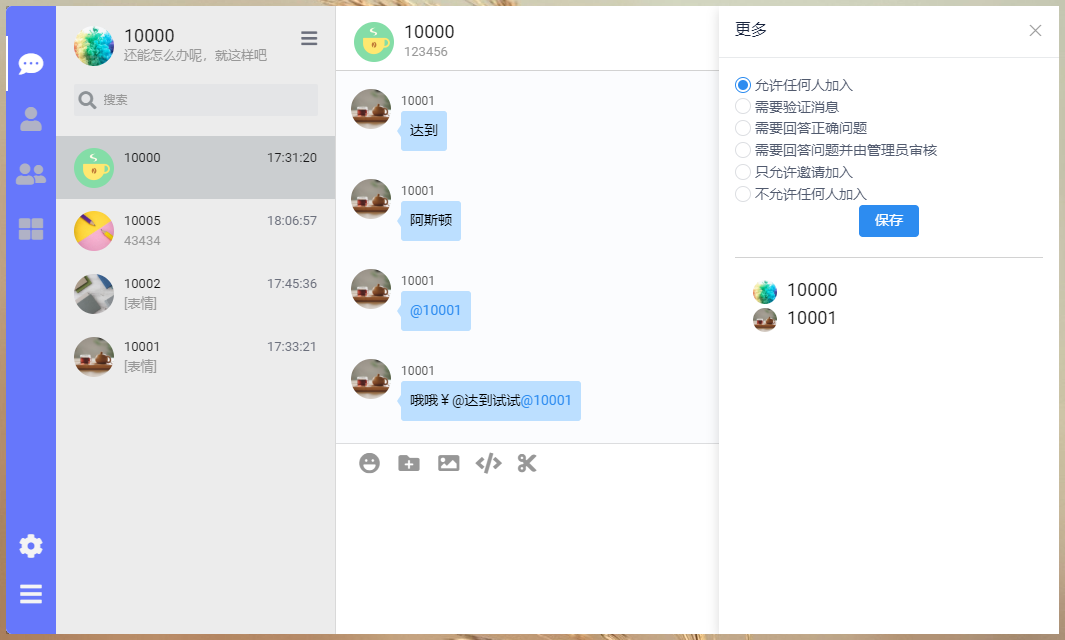The width and height of the screenshot is (1065, 640).
Task: Select "需要验证消息" radio option
Action: pyautogui.click(x=743, y=106)
